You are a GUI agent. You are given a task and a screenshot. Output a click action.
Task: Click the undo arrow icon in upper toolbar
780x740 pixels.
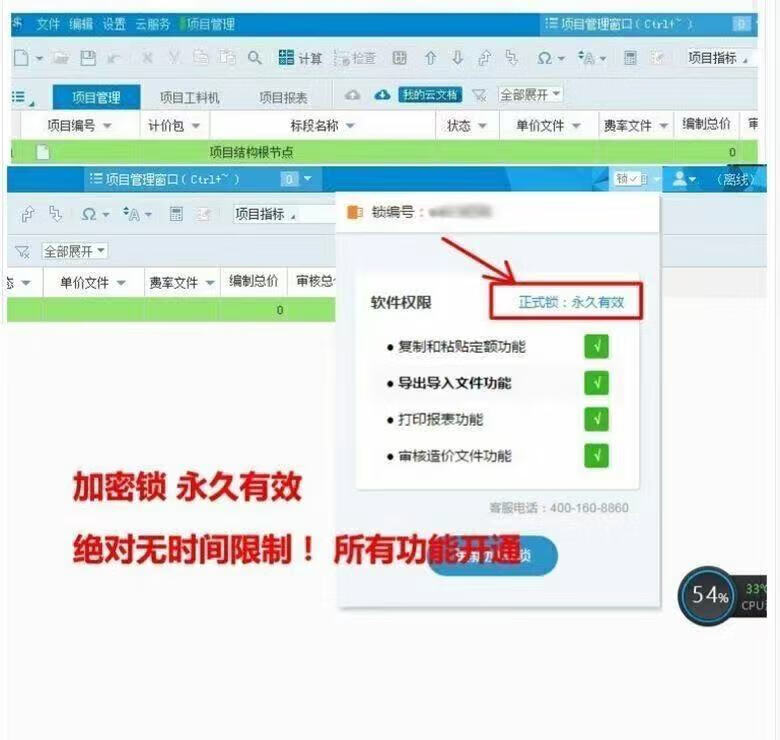[114, 59]
